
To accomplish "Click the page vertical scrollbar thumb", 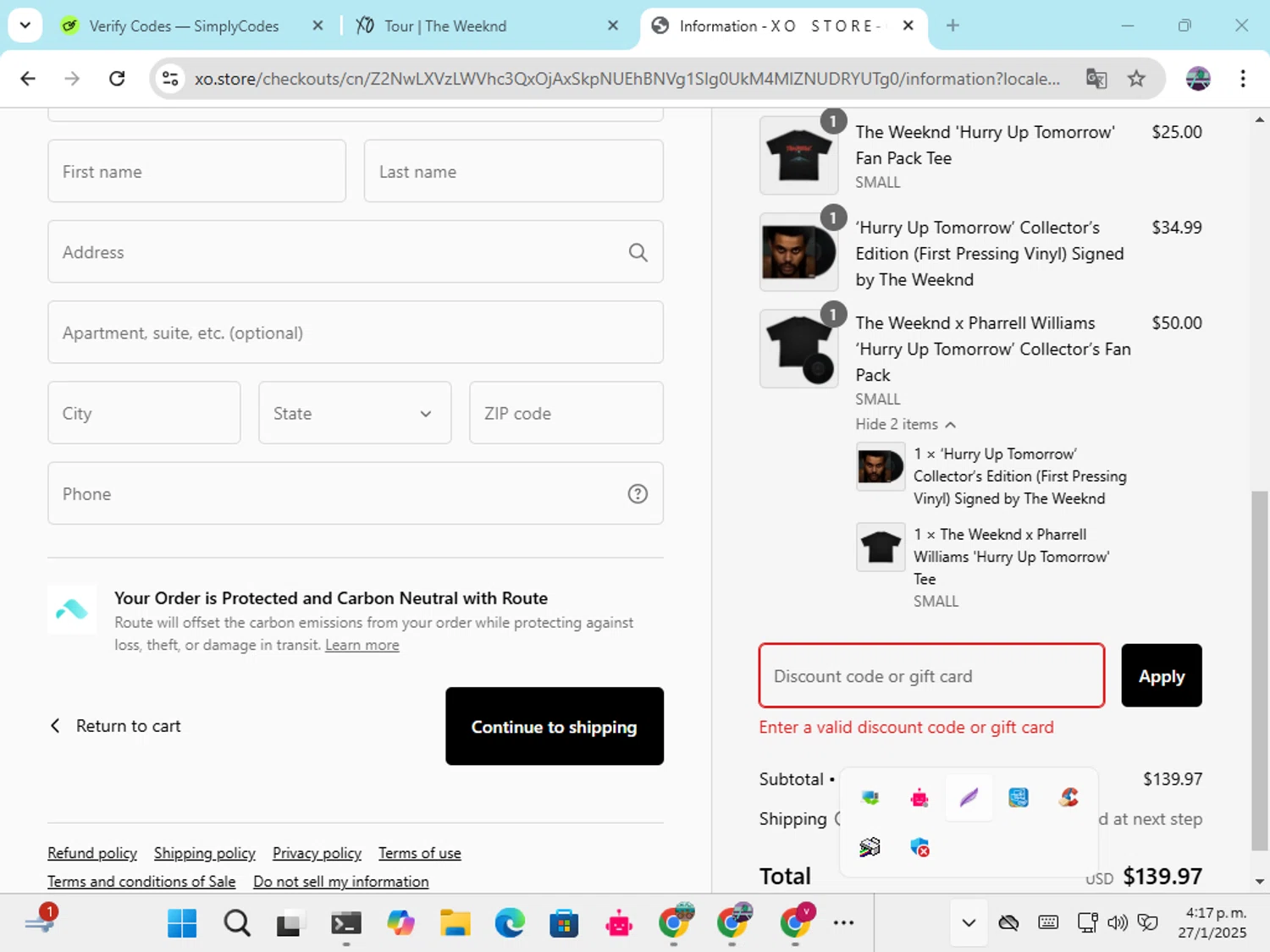I will click(x=1260, y=670).
